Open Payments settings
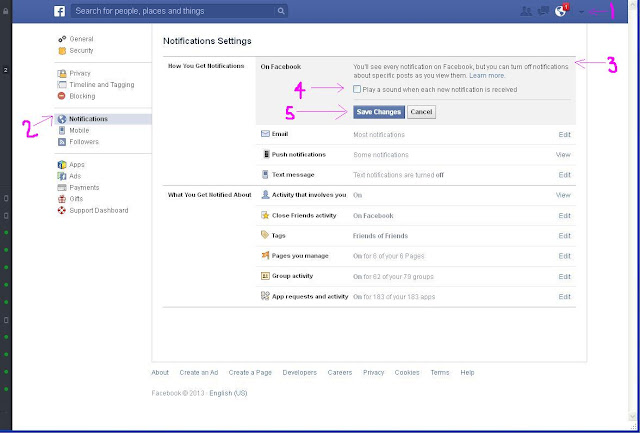Image resolution: width=640 pixels, height=433 pixels. (x=84, y=188)
